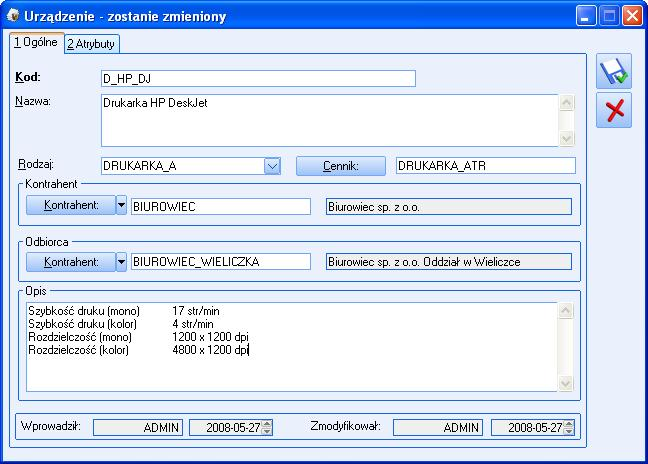
Task: Click the Kontrahent button in Kontrahent group
Action: 71,205
